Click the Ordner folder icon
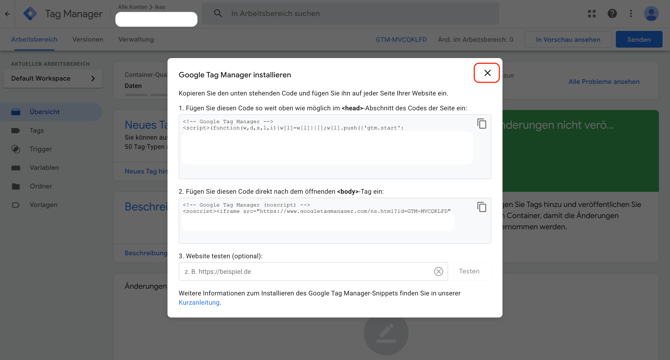 pos(16,186)
